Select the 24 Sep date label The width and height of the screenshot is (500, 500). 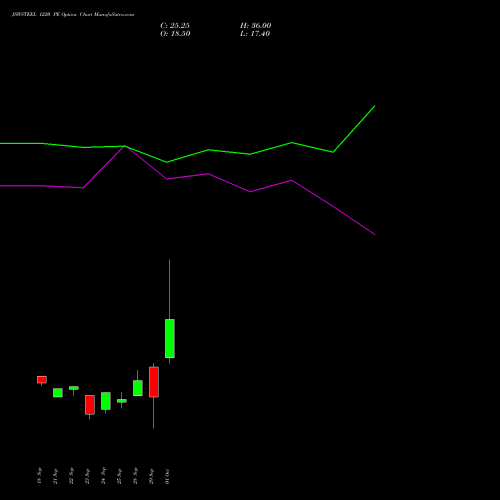click(x=104, y=476)
